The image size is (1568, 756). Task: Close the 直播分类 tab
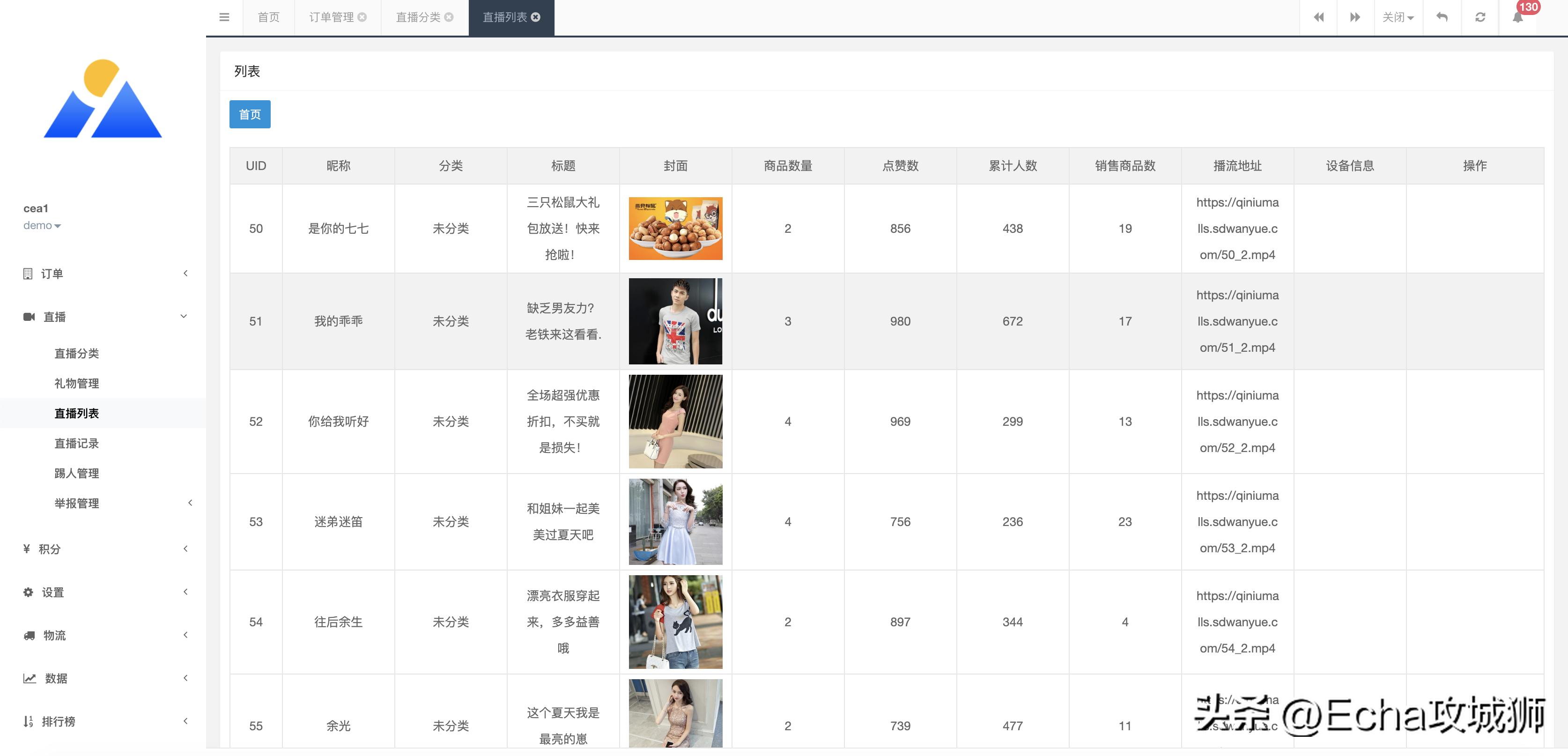(449, 17)
